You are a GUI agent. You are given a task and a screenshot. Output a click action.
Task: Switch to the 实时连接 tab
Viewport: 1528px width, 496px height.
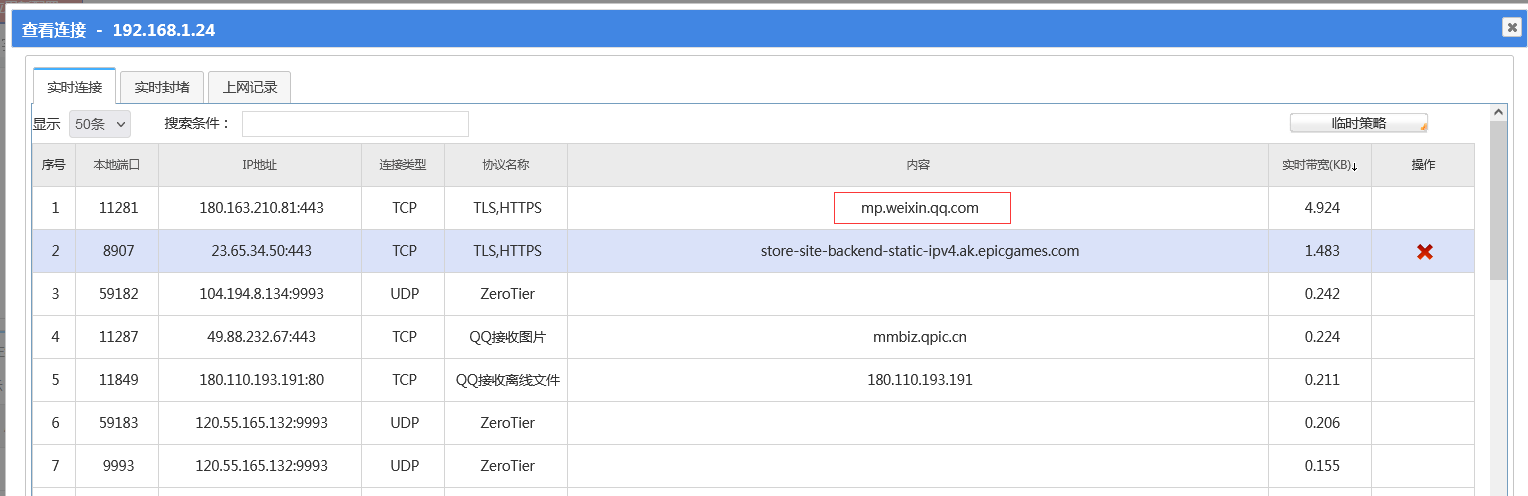coord(75,87)
